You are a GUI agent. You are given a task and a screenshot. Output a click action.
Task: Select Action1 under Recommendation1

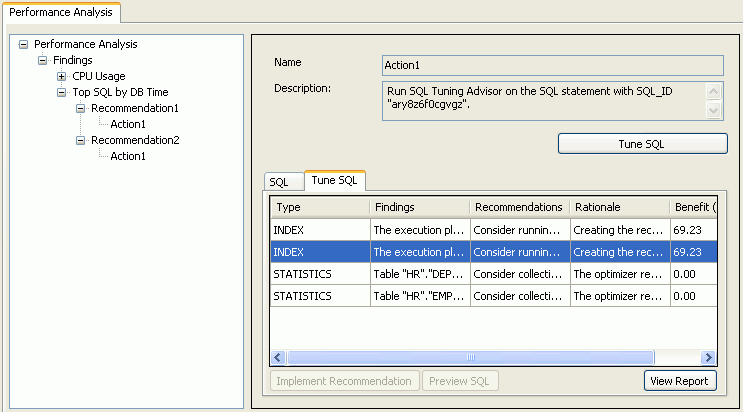[128, 124]
